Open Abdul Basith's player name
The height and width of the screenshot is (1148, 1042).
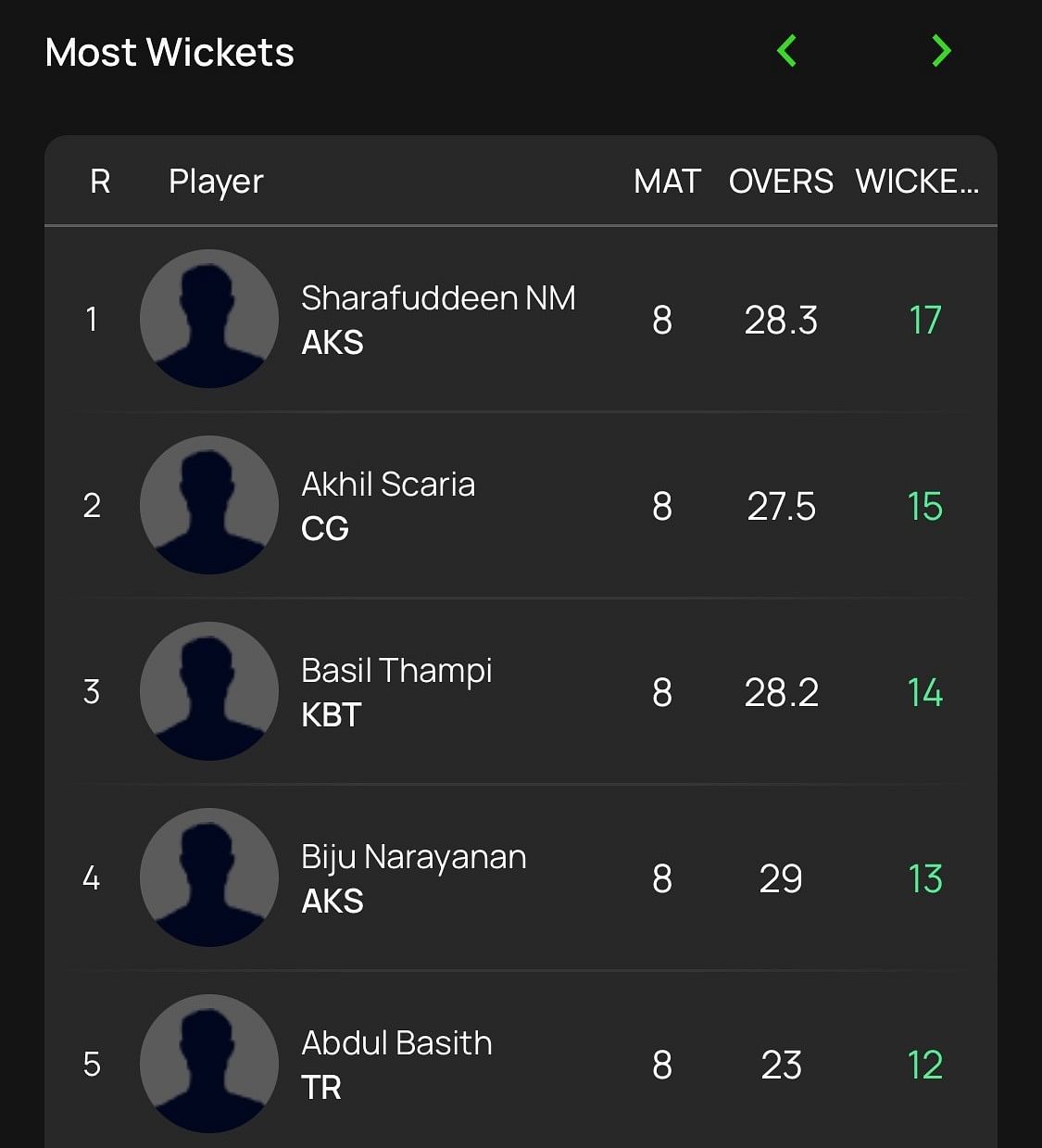pos(396,1043)
